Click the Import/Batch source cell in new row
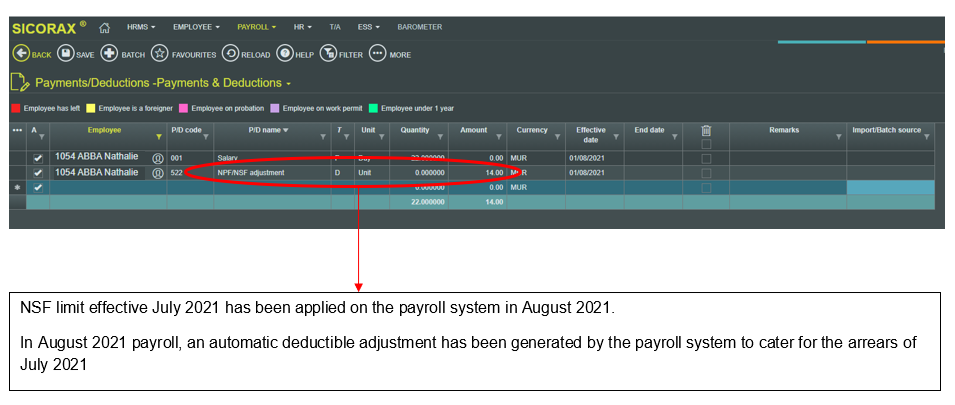 [890, 187]
